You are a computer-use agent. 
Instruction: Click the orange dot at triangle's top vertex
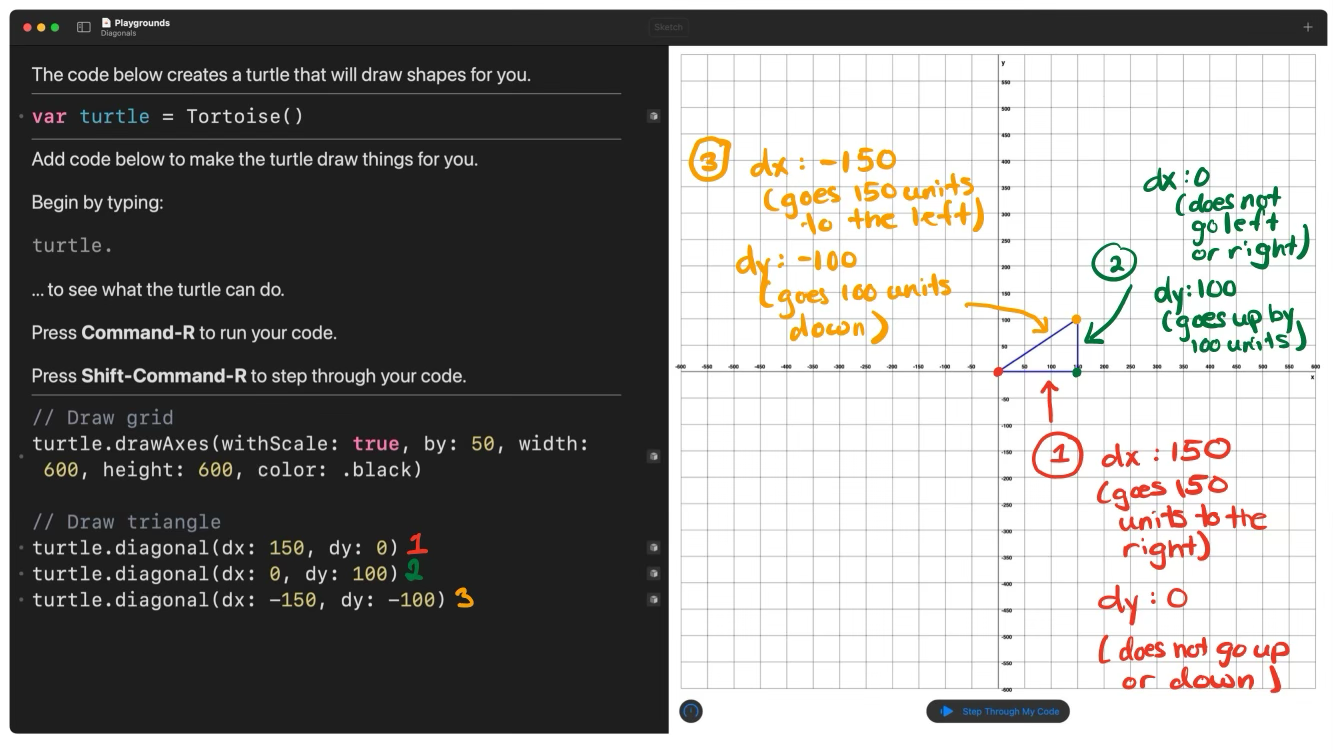point(1077,319)
